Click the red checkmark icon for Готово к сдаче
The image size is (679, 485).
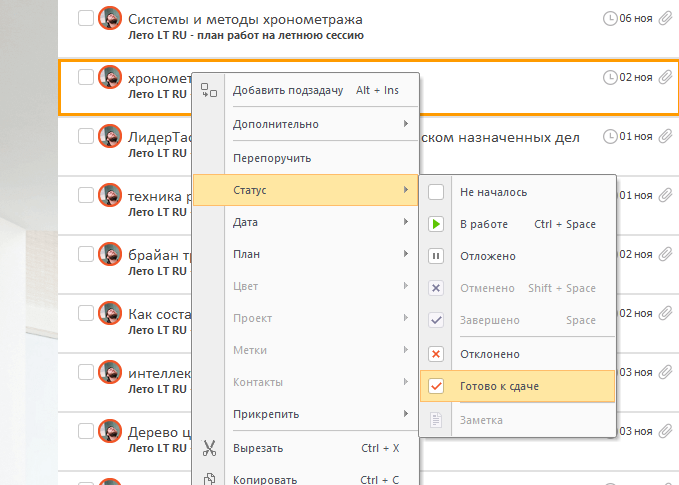[x=436, y=386]
